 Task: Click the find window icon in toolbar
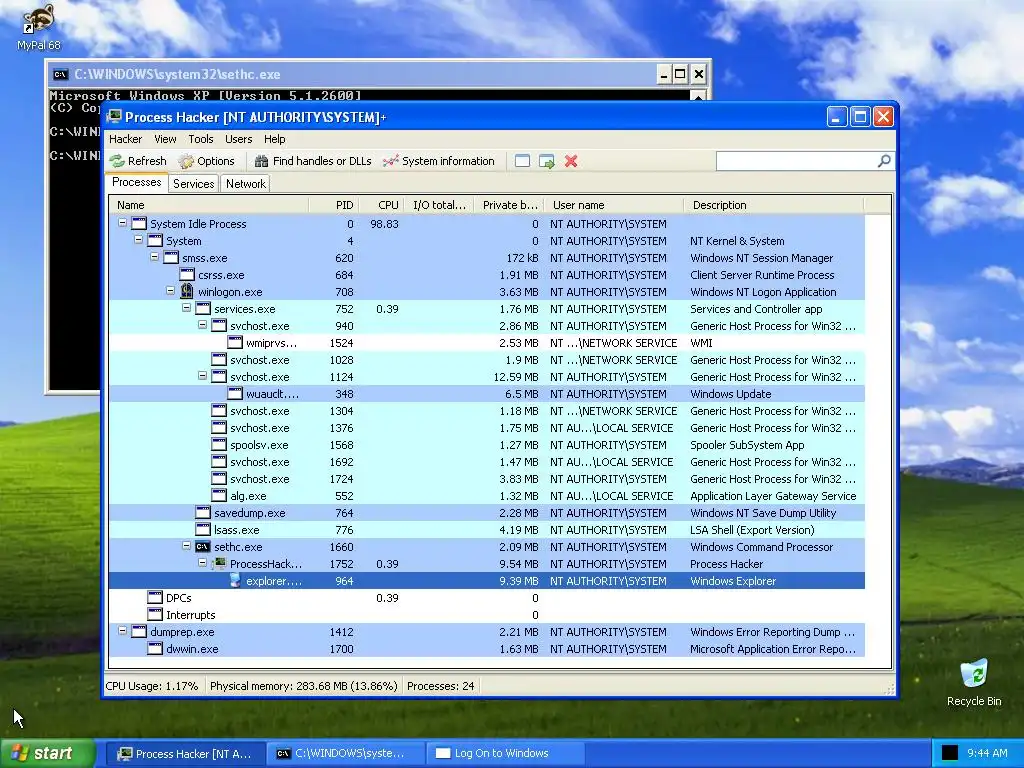click(522, 161)
